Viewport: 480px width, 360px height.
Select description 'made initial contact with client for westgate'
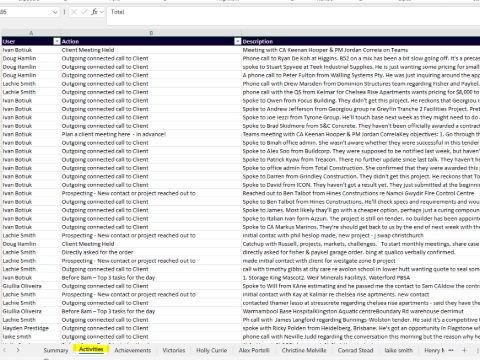[361, 261]
